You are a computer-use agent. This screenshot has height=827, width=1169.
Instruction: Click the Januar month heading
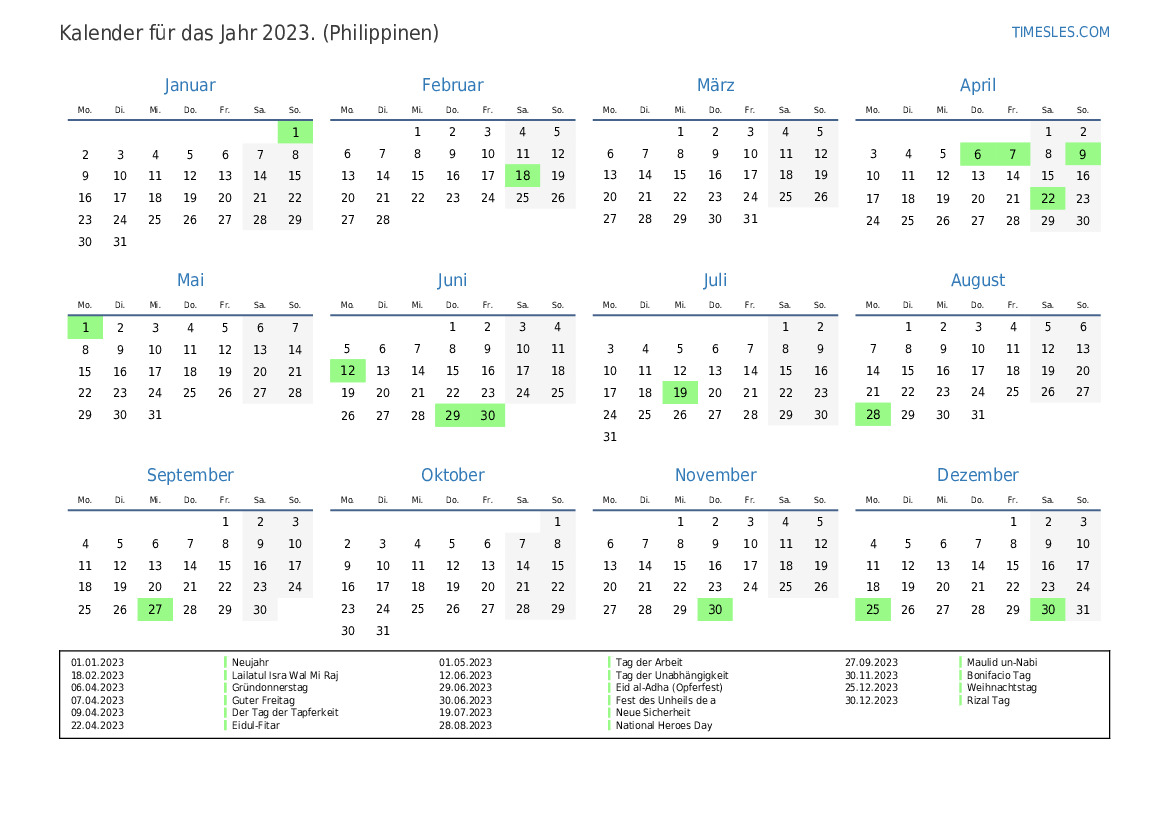[190, 86]
